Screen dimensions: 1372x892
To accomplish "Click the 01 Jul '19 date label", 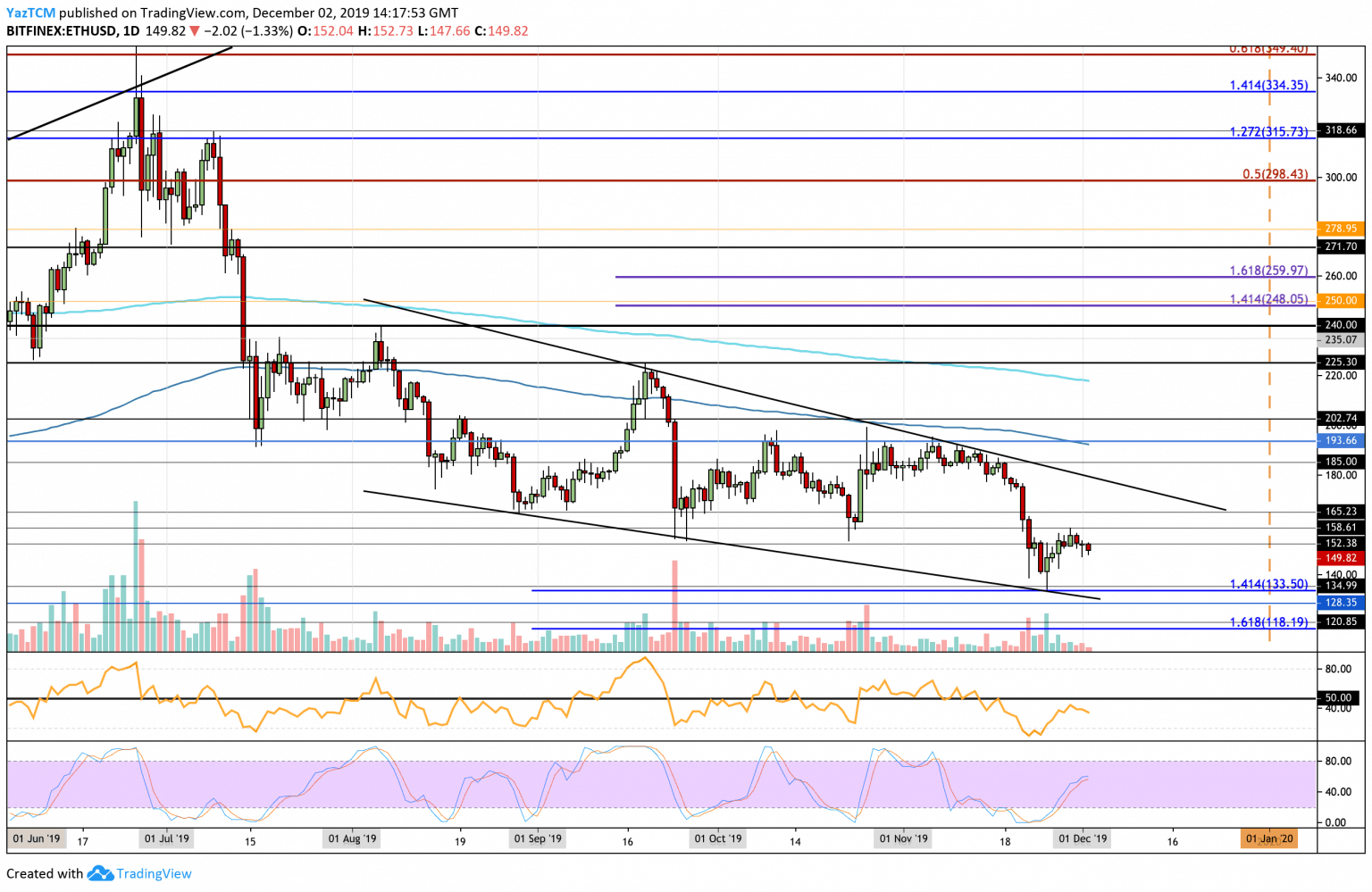I will click(x=166, y=839).
